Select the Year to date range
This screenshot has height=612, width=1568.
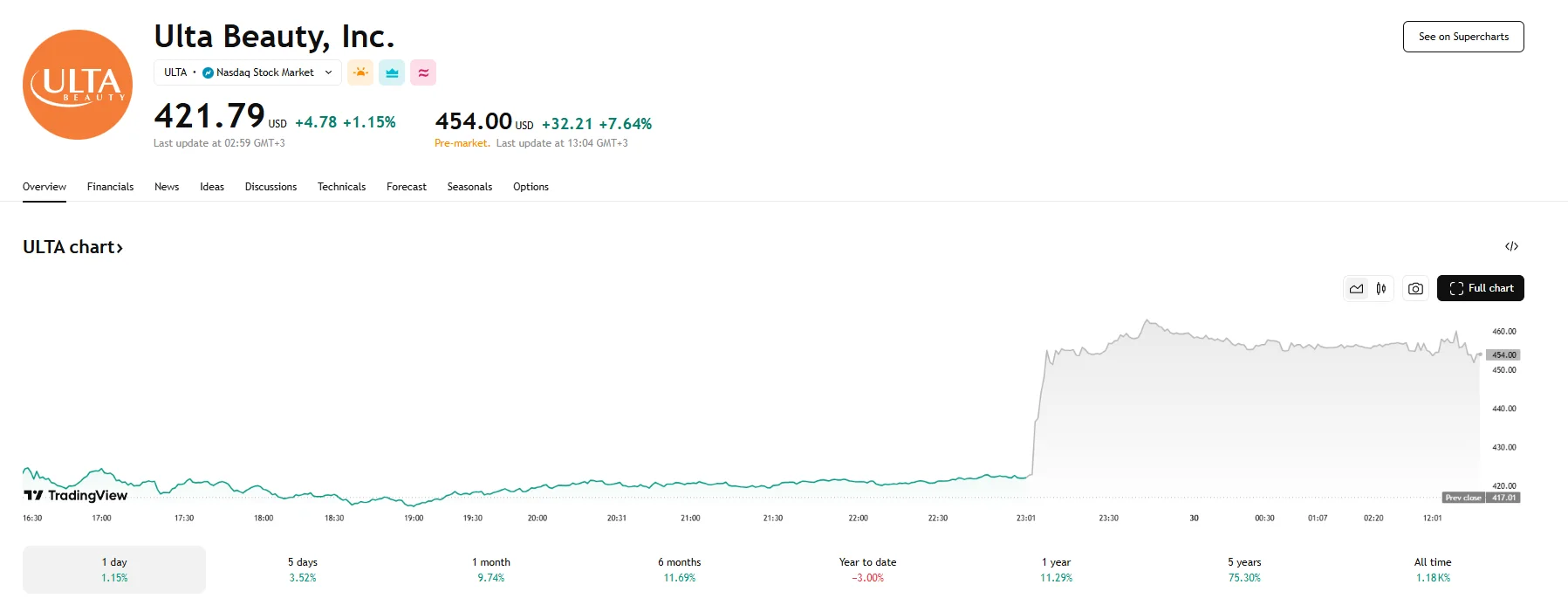coord(867,569)
